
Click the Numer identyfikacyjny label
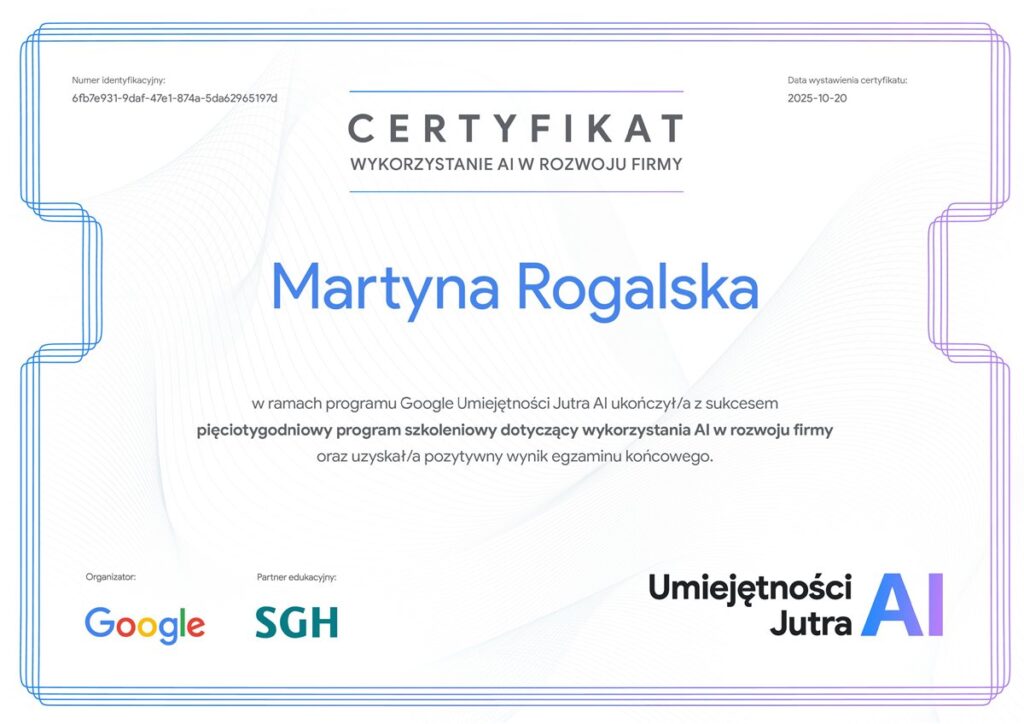pyautogui.click(x=118, y=80)
